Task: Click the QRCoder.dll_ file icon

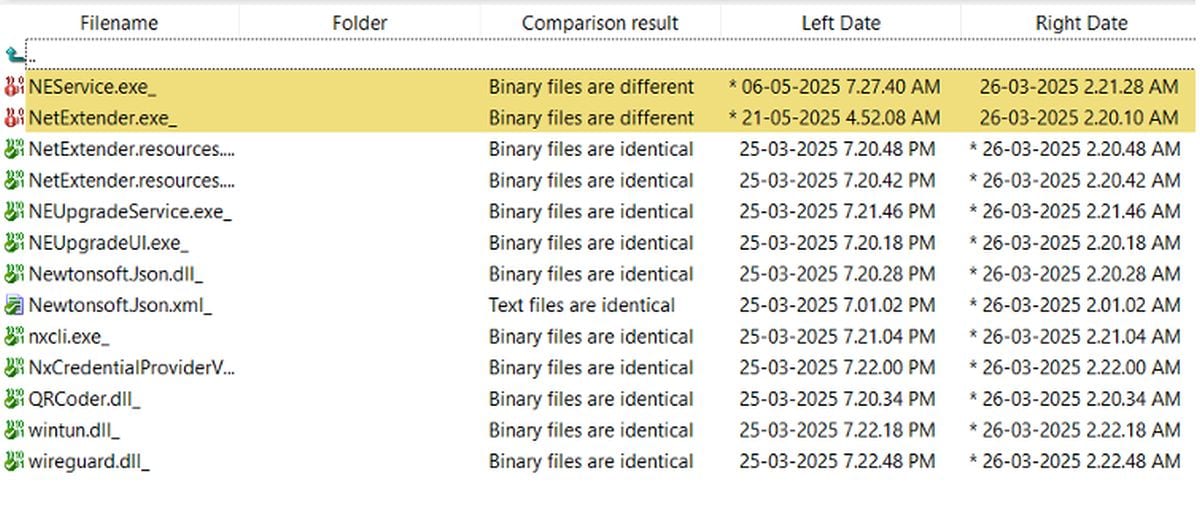Action: (x=13, y=400)
